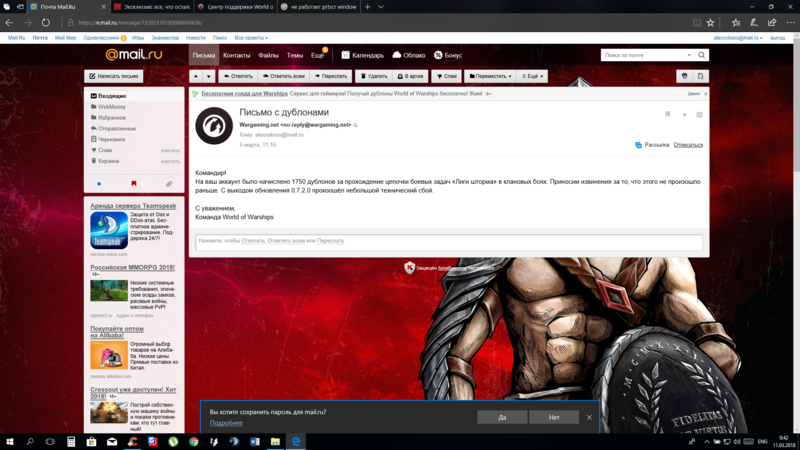Refresh the page in the browser
Viewport: 800px width, 450px height.
click(46, 22)
